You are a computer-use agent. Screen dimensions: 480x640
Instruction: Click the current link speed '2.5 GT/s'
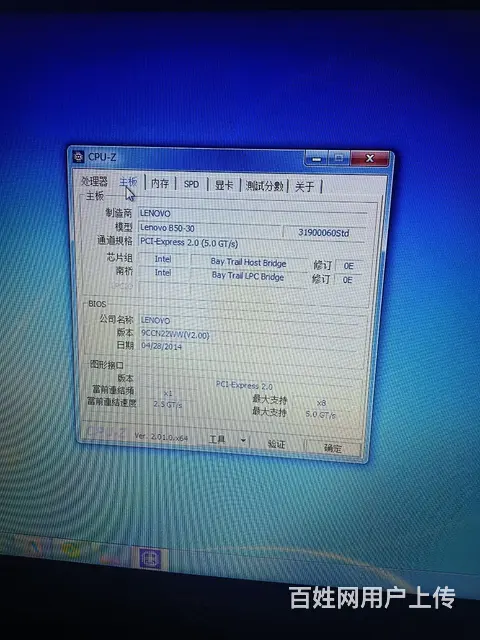pos(168,404)
